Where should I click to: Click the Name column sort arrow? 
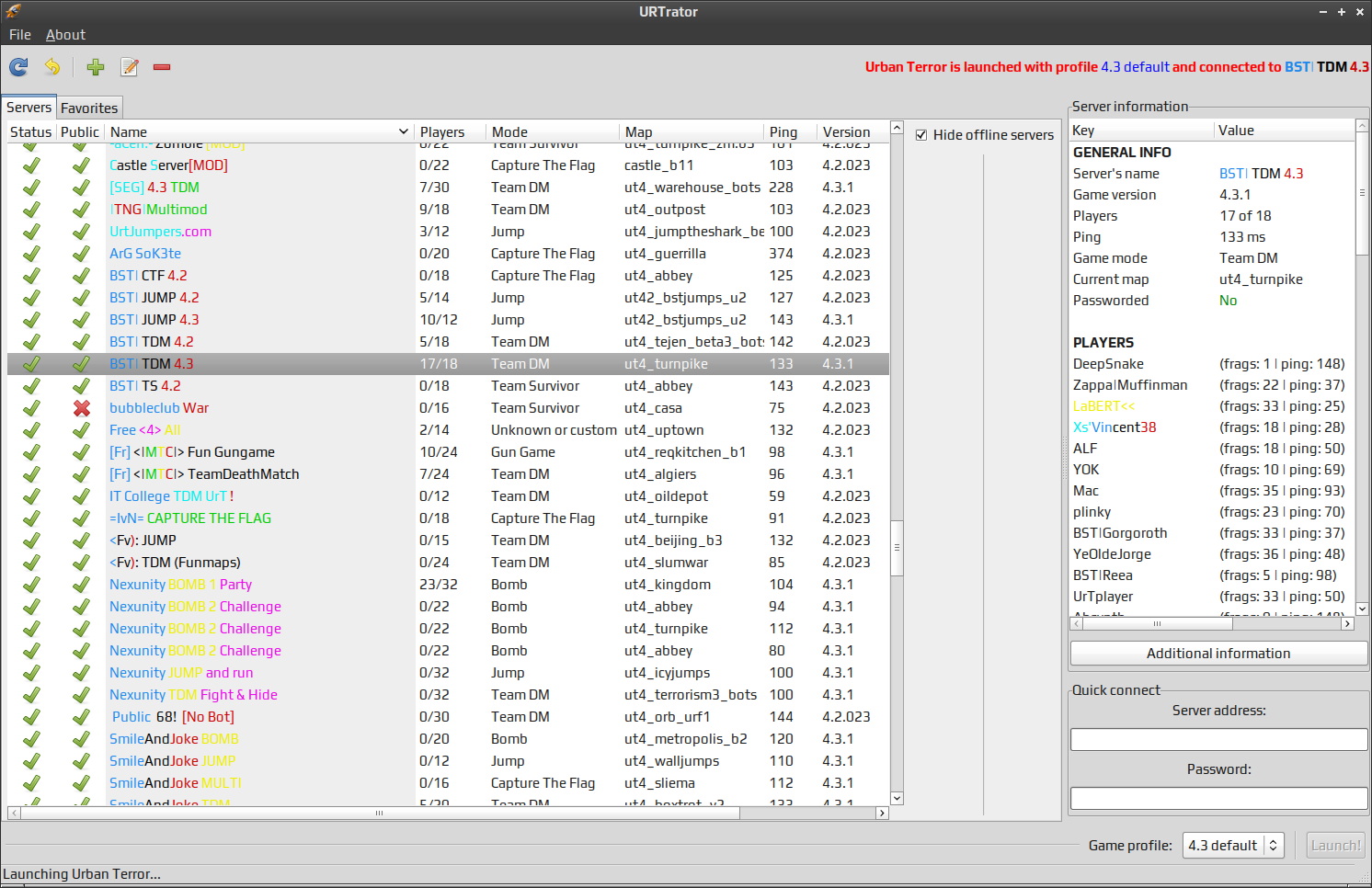tap(403, 132)
